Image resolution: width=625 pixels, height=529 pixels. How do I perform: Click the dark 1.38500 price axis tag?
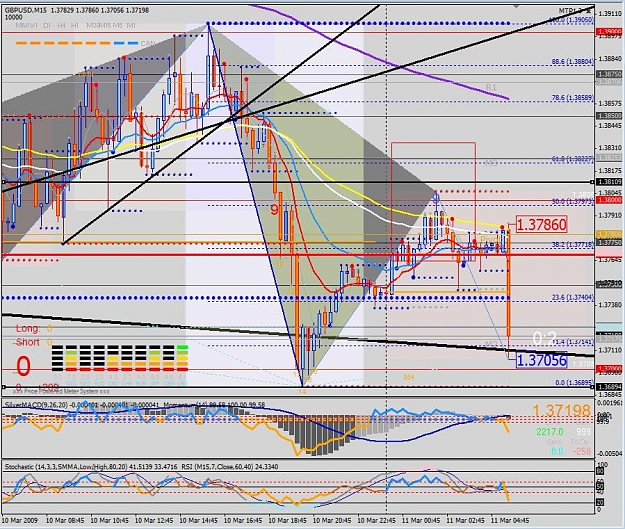pyautogui.click(x=609, y=116)
